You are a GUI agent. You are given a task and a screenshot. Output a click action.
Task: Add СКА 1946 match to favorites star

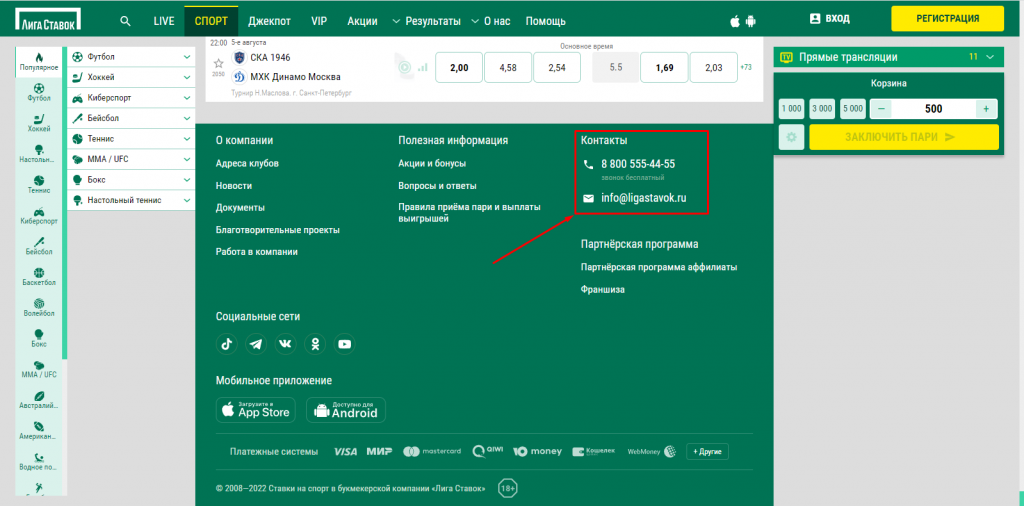point(218,63)
